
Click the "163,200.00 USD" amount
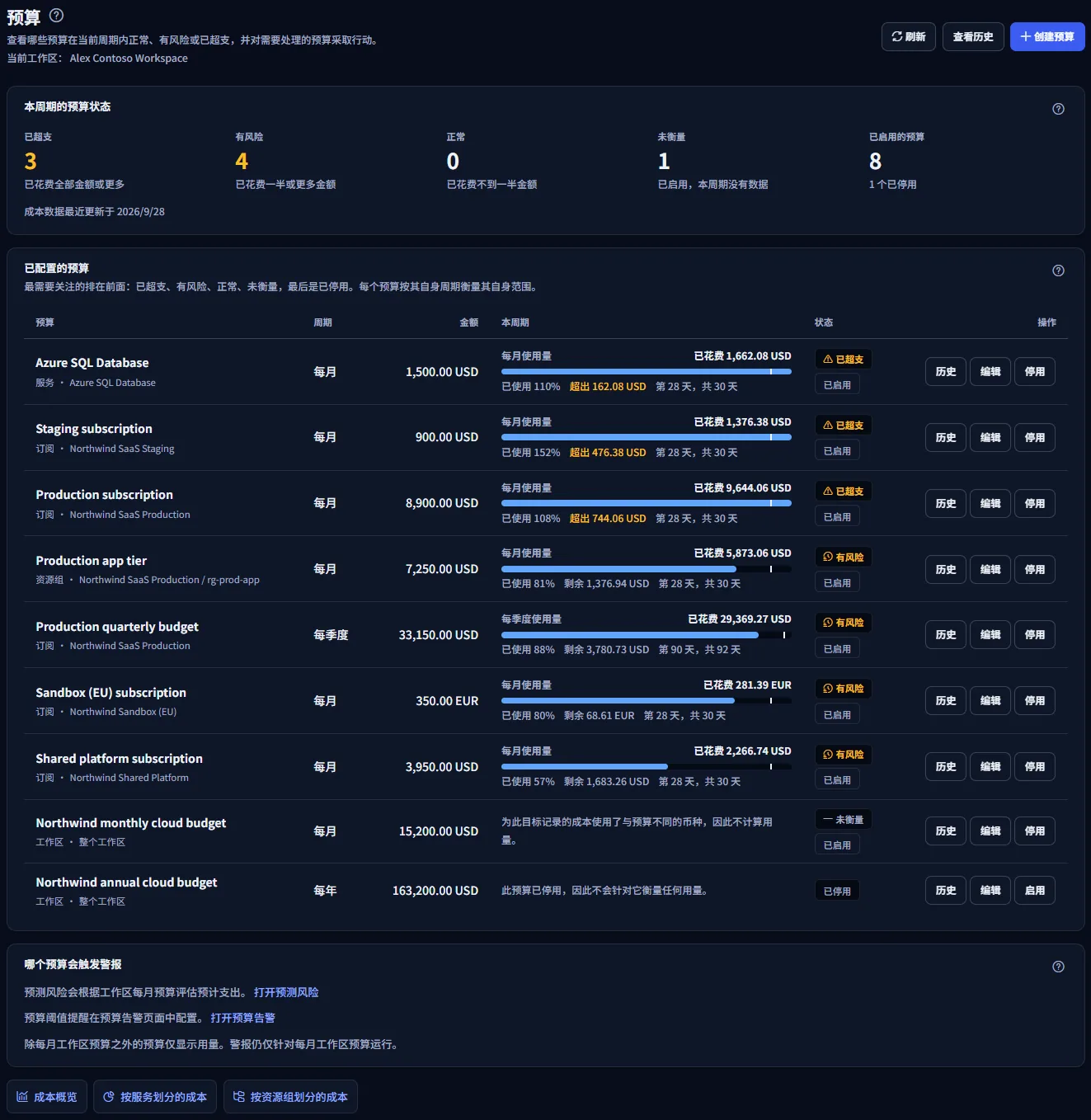point(435,891)
